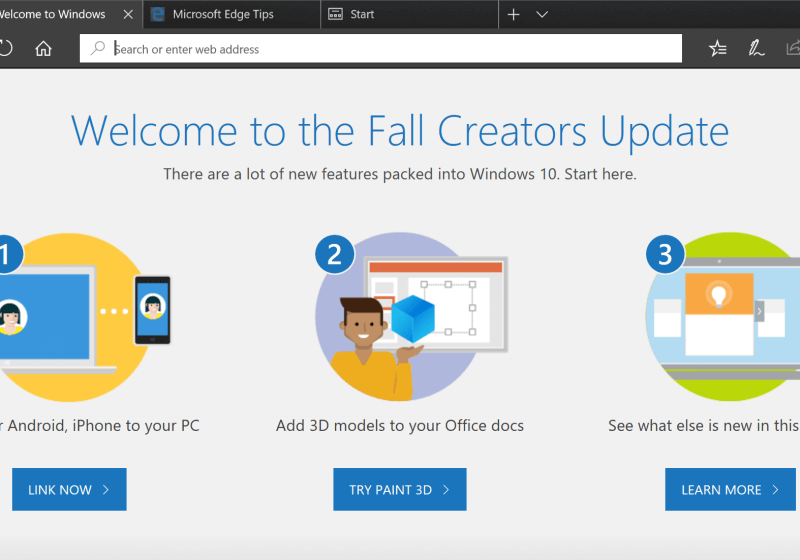This screenshot has width=800, height=560.
Task: Switch to the Microsoft Edge Tips tab
Action: pyautogui.click(x=232, y=14)
